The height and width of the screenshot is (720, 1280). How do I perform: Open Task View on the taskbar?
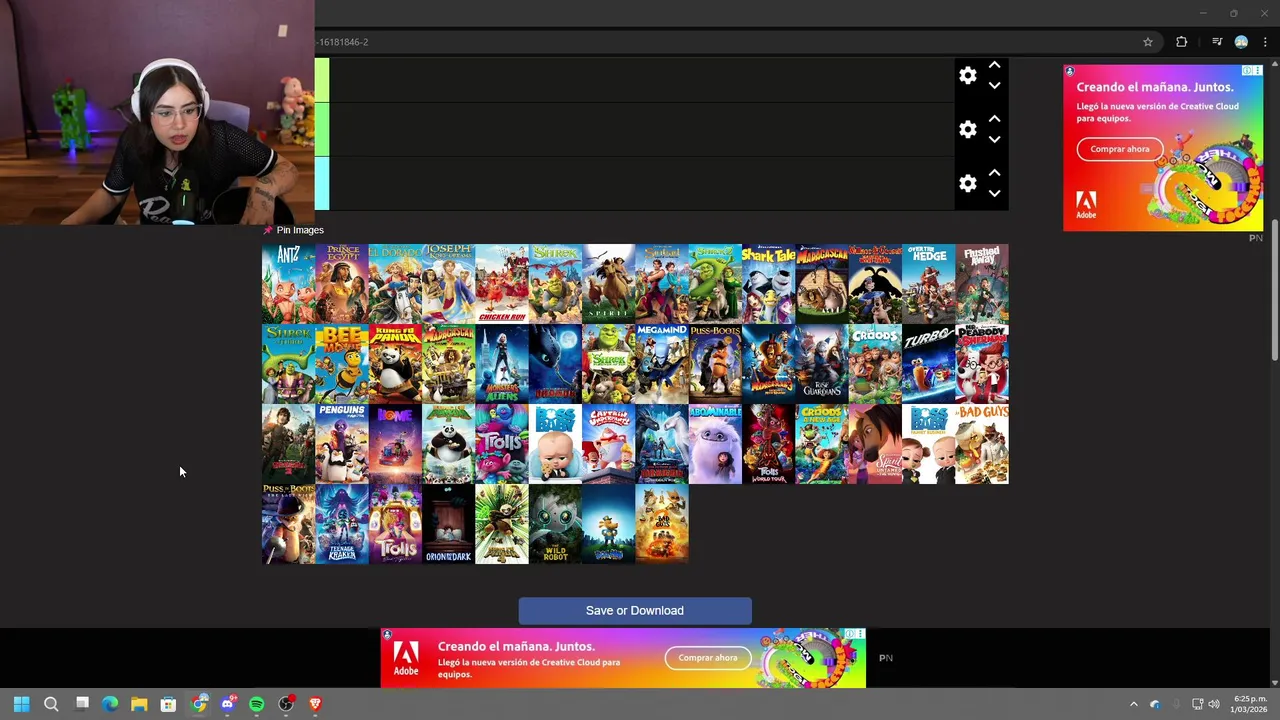tap(82, 704)
